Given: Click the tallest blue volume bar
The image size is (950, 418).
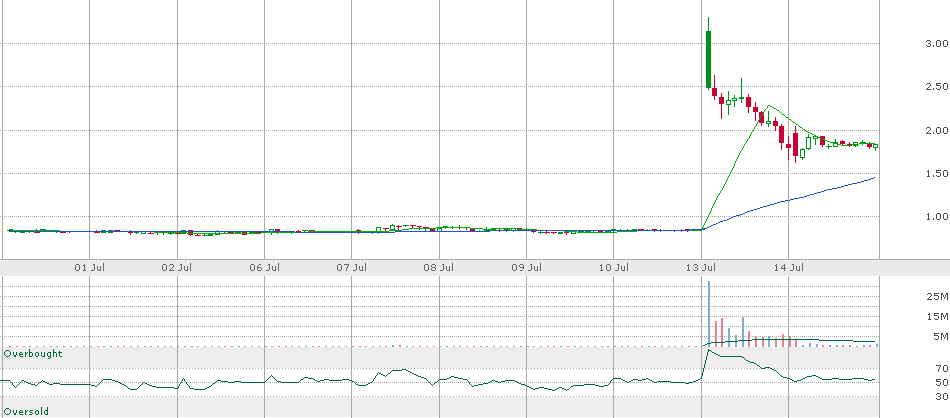Looking at the screenshot, I should tap(708, 314).
